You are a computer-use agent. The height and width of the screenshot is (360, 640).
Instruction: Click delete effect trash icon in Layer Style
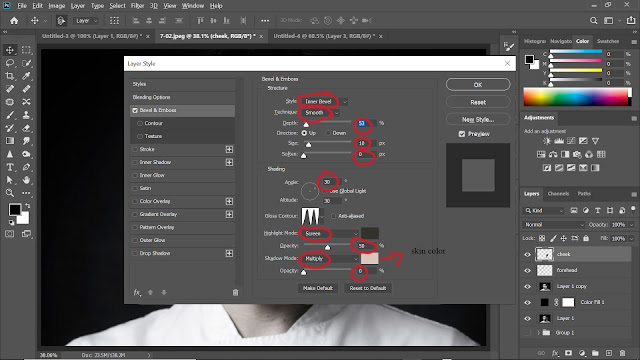[236, 292]
